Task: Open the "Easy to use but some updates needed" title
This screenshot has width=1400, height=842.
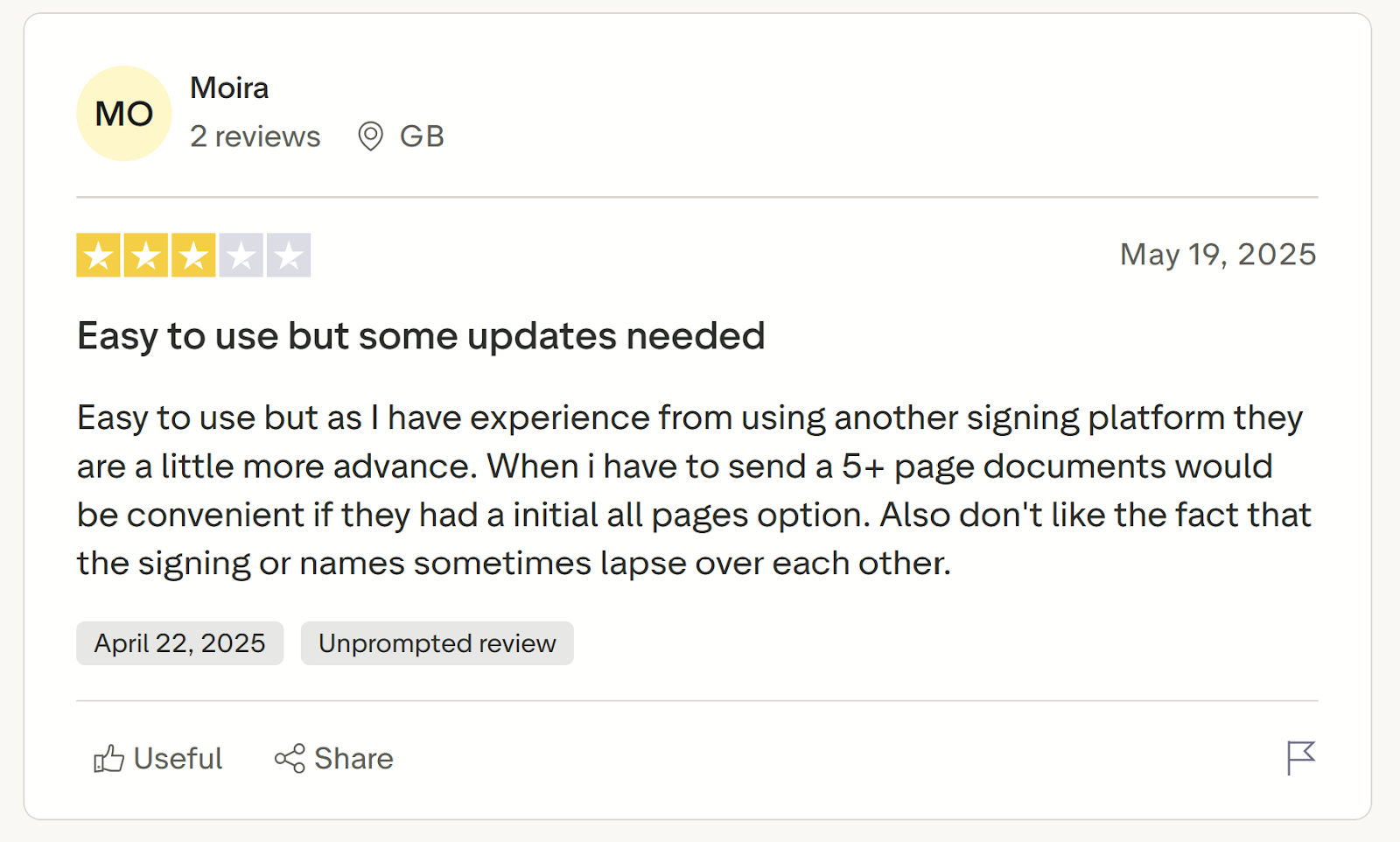Action: [421, 336]
